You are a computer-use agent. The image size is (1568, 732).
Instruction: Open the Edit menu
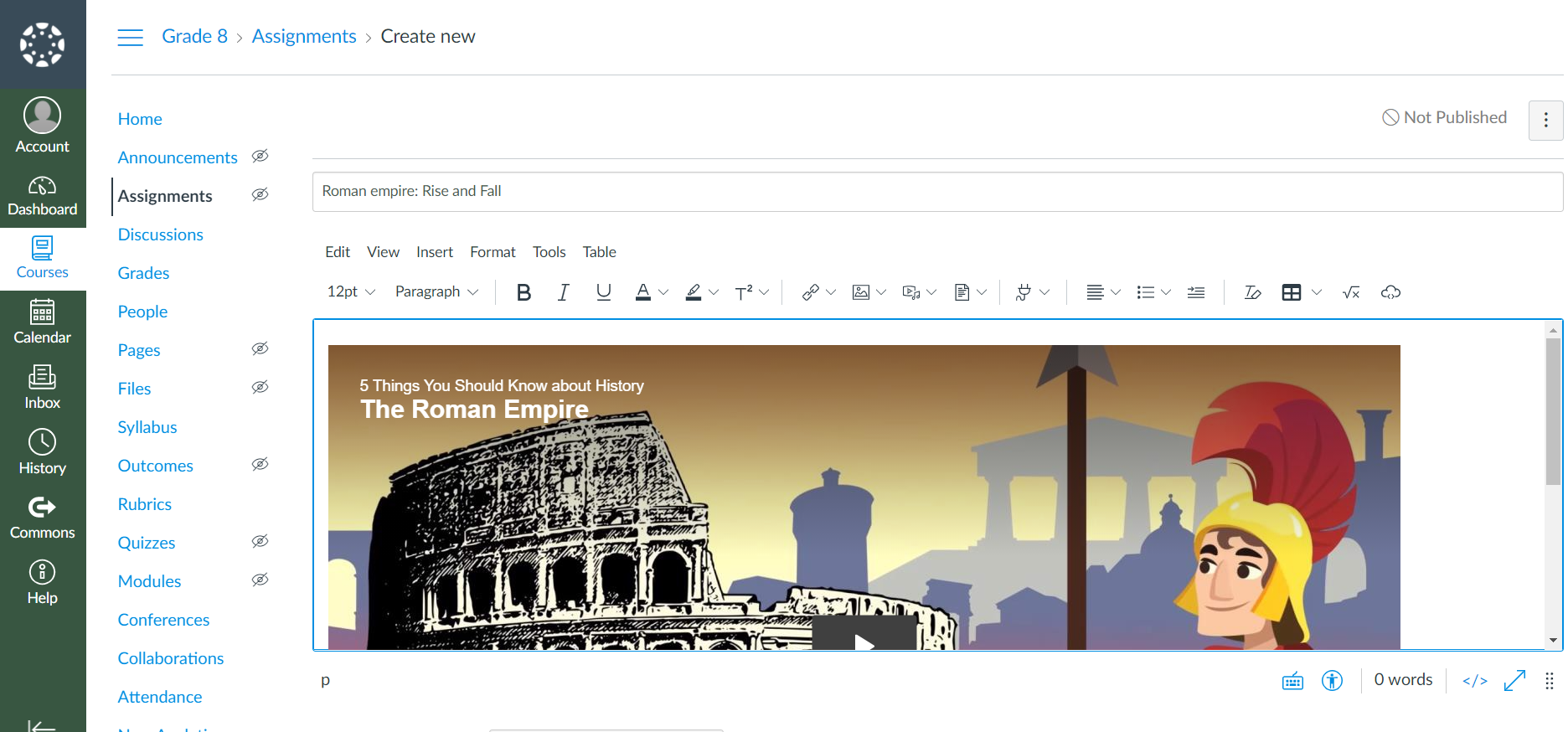[338, 252]
